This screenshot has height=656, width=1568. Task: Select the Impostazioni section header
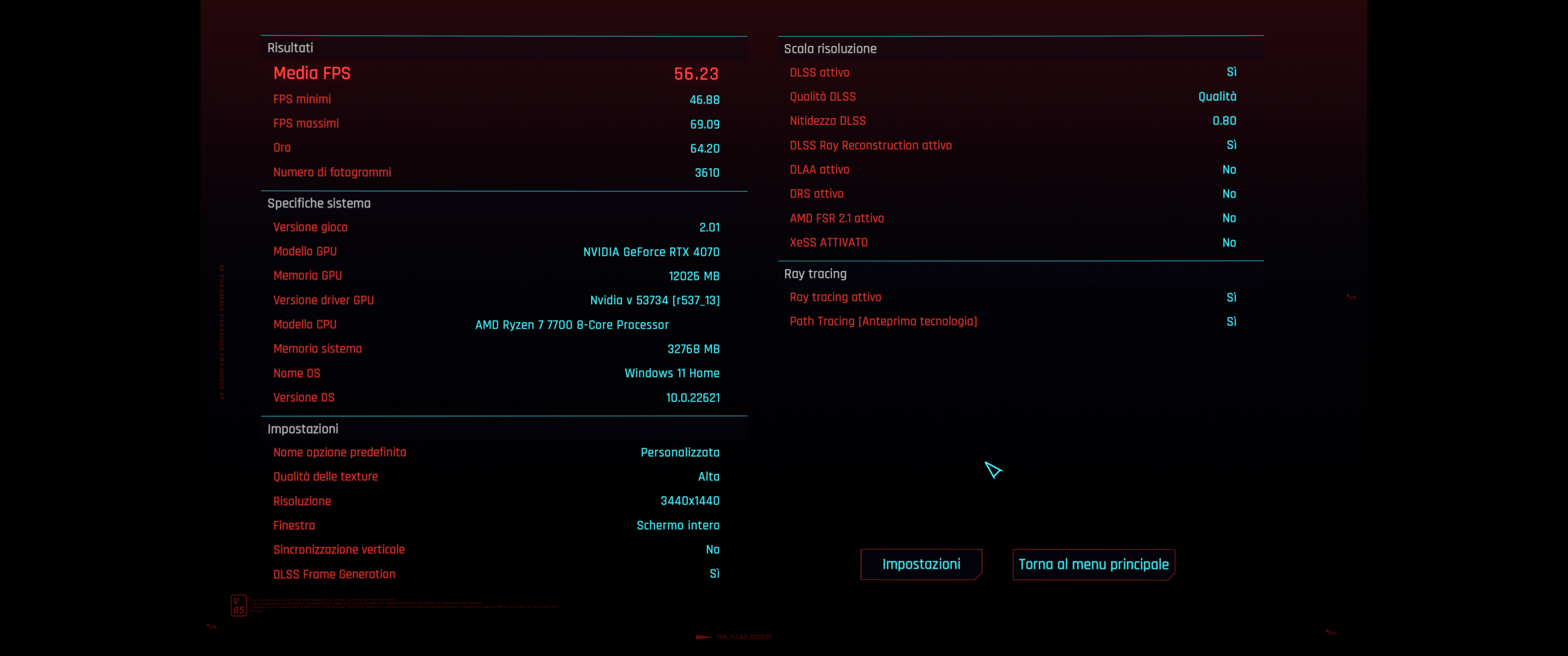coord(303,429)
